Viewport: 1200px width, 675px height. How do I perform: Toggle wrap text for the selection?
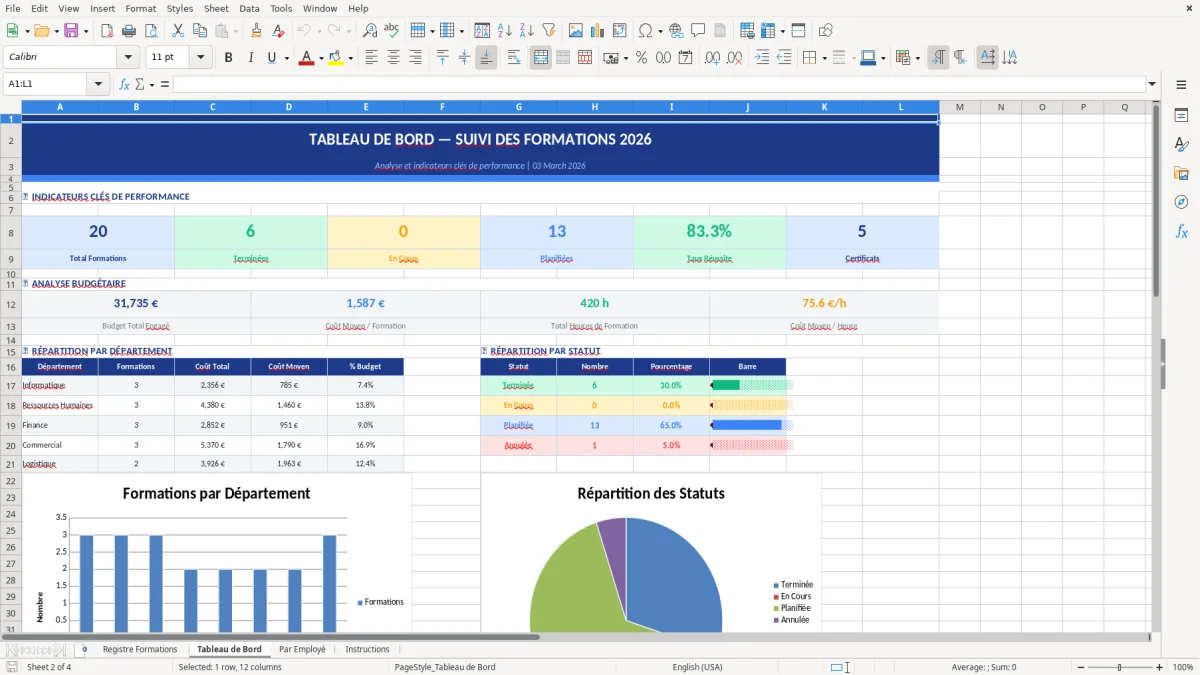(x=513, y=57)
